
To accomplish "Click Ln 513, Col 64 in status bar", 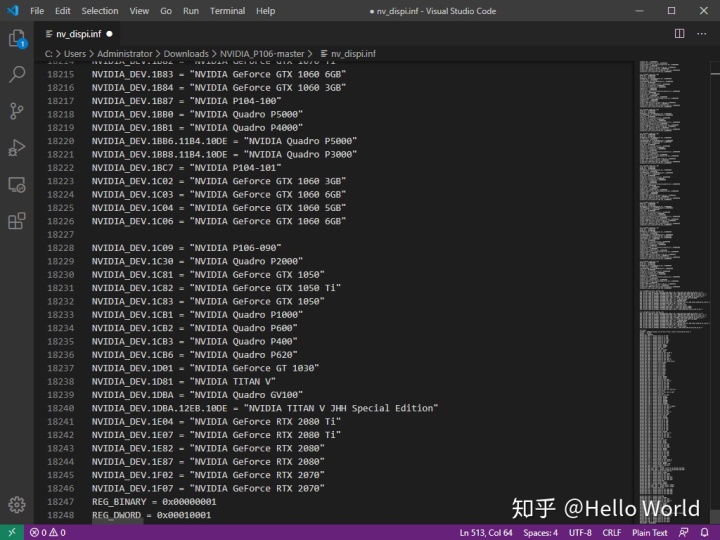I will 486,533.
